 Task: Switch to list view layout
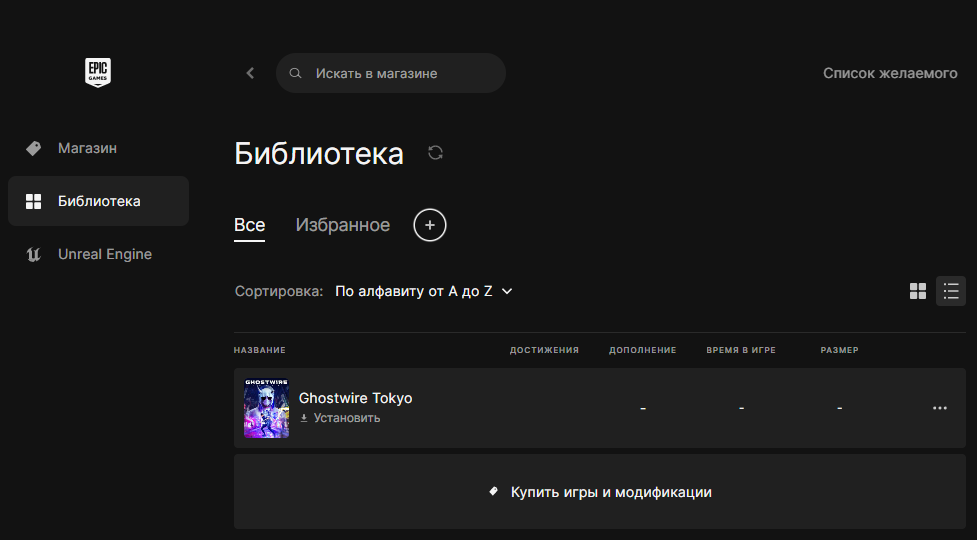[951, 291]
